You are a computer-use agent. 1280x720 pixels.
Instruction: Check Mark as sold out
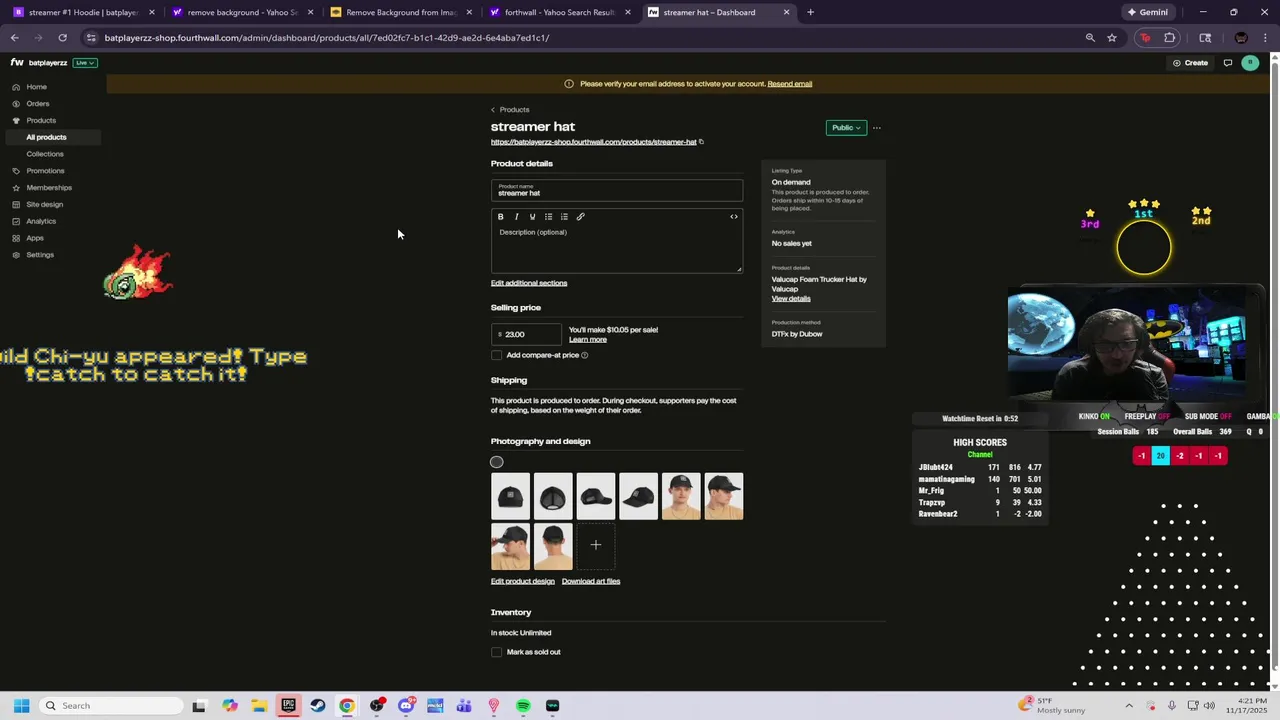pos(497,652)
